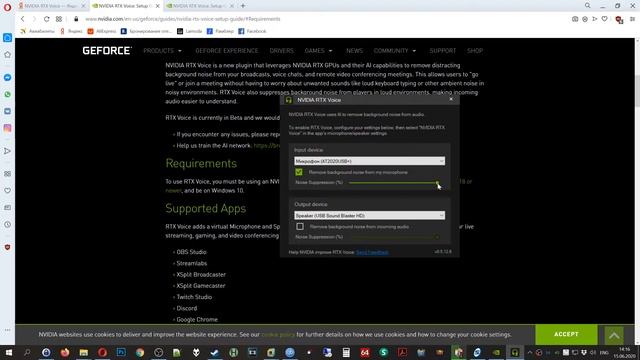
Task: Open sidebar Bookmarks heart icon
Action: click(x=7, y=191)
